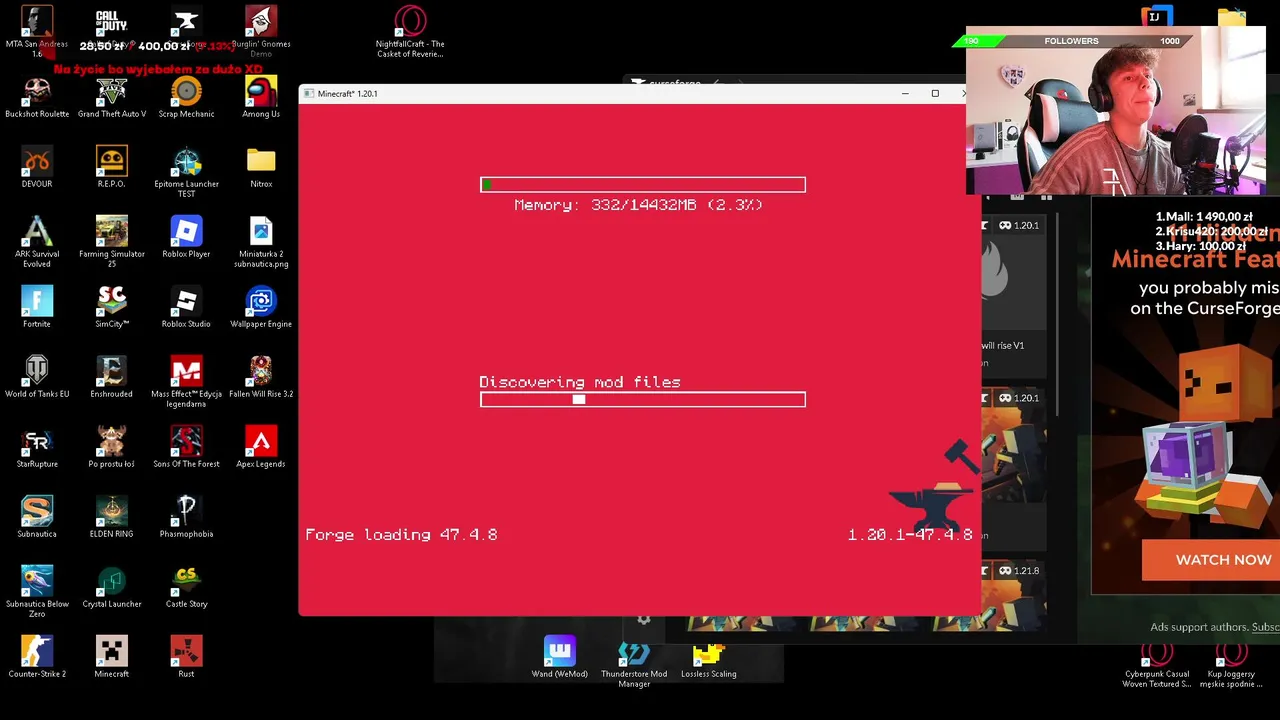The height and width of the screenshot is (720, 1280).
Task: Launch Sons Of The Forest shortcut
Action: [186, 447]
